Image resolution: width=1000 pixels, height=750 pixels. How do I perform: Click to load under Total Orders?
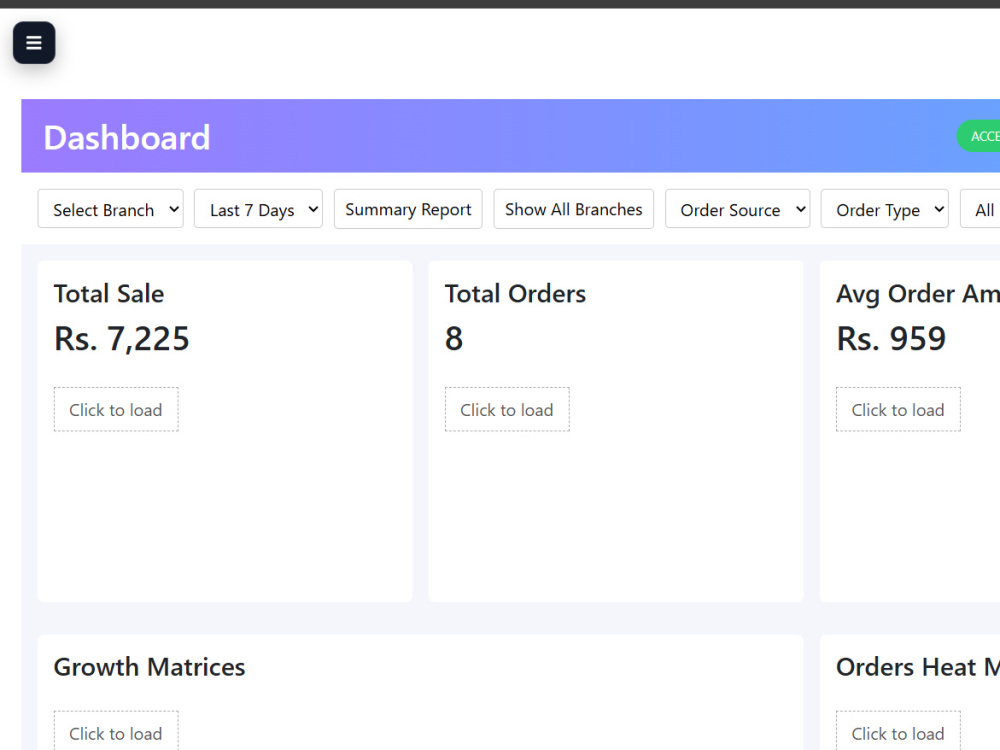(x=507, y=409)
